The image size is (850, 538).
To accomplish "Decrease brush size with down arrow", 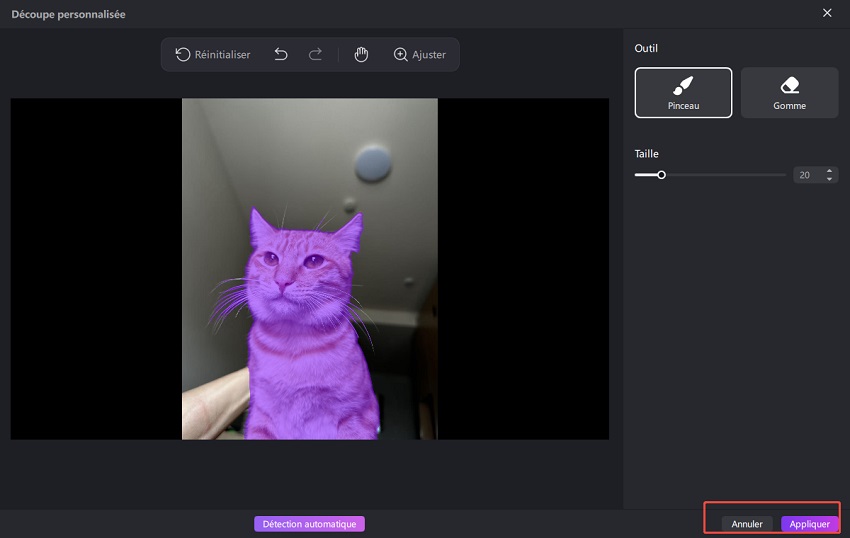I will point(829,178).
